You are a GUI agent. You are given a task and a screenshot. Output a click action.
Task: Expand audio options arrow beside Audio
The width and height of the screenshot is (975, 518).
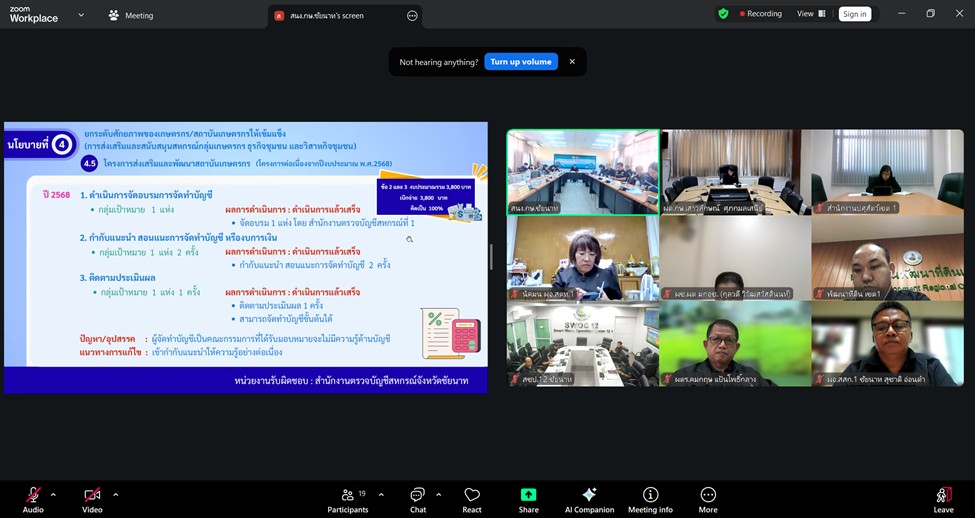(x=53, y=495)
